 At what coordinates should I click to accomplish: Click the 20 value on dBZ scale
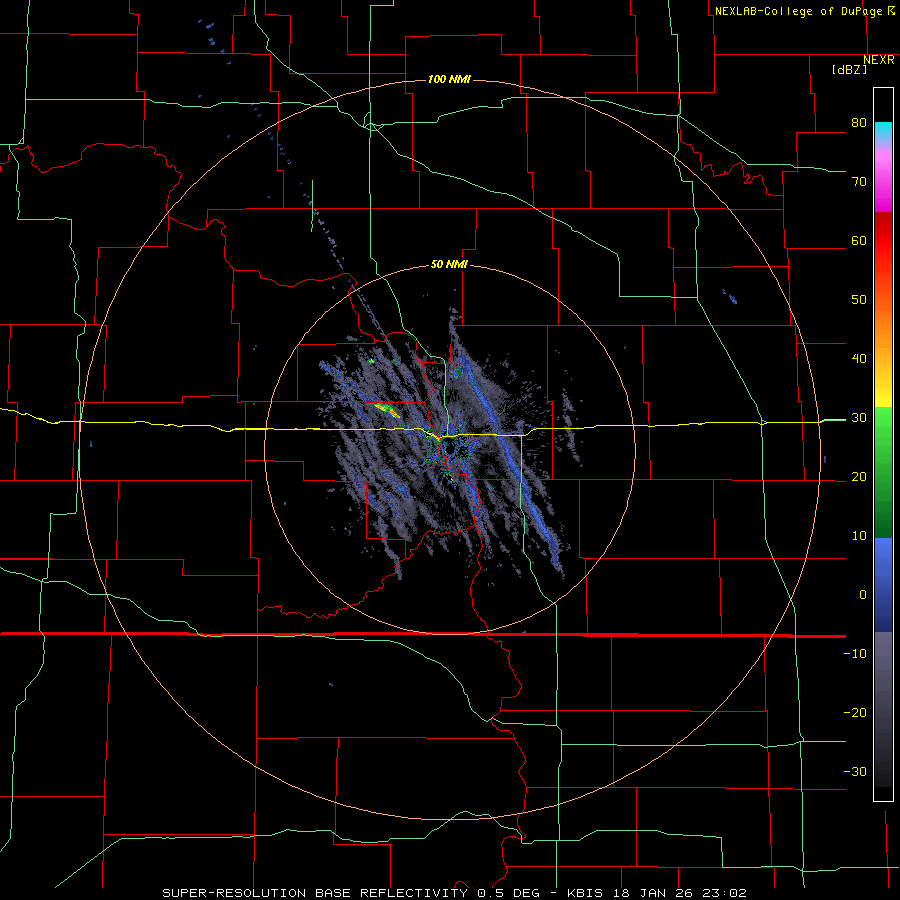(859, 477)
